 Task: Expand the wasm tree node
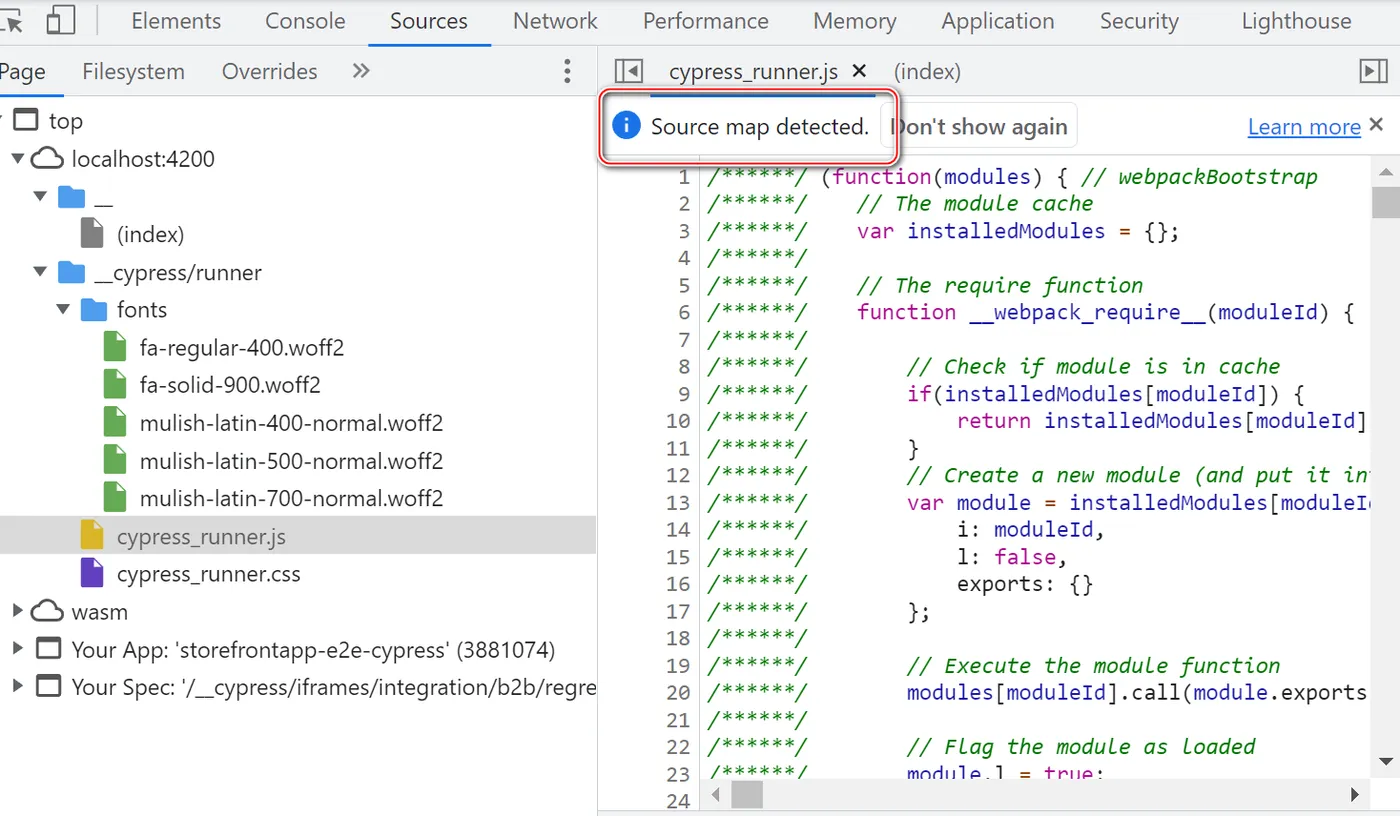pos(18,612)
